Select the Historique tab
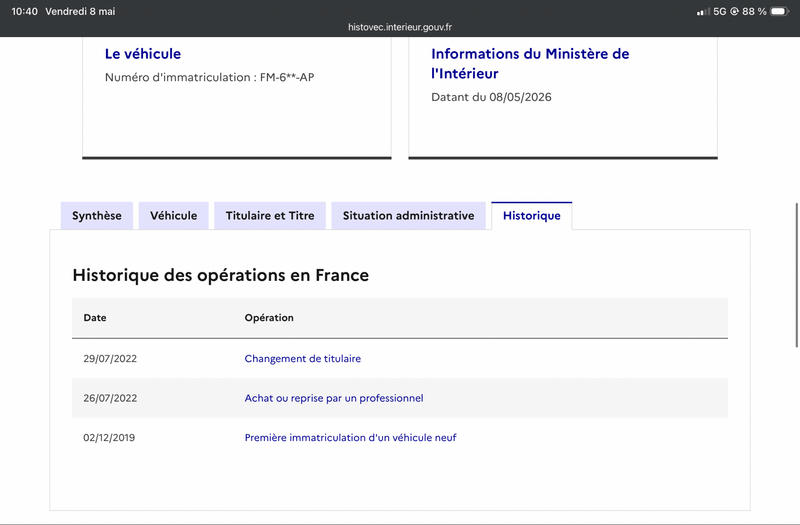Screen dimensions: 800x525 [532, 216]
